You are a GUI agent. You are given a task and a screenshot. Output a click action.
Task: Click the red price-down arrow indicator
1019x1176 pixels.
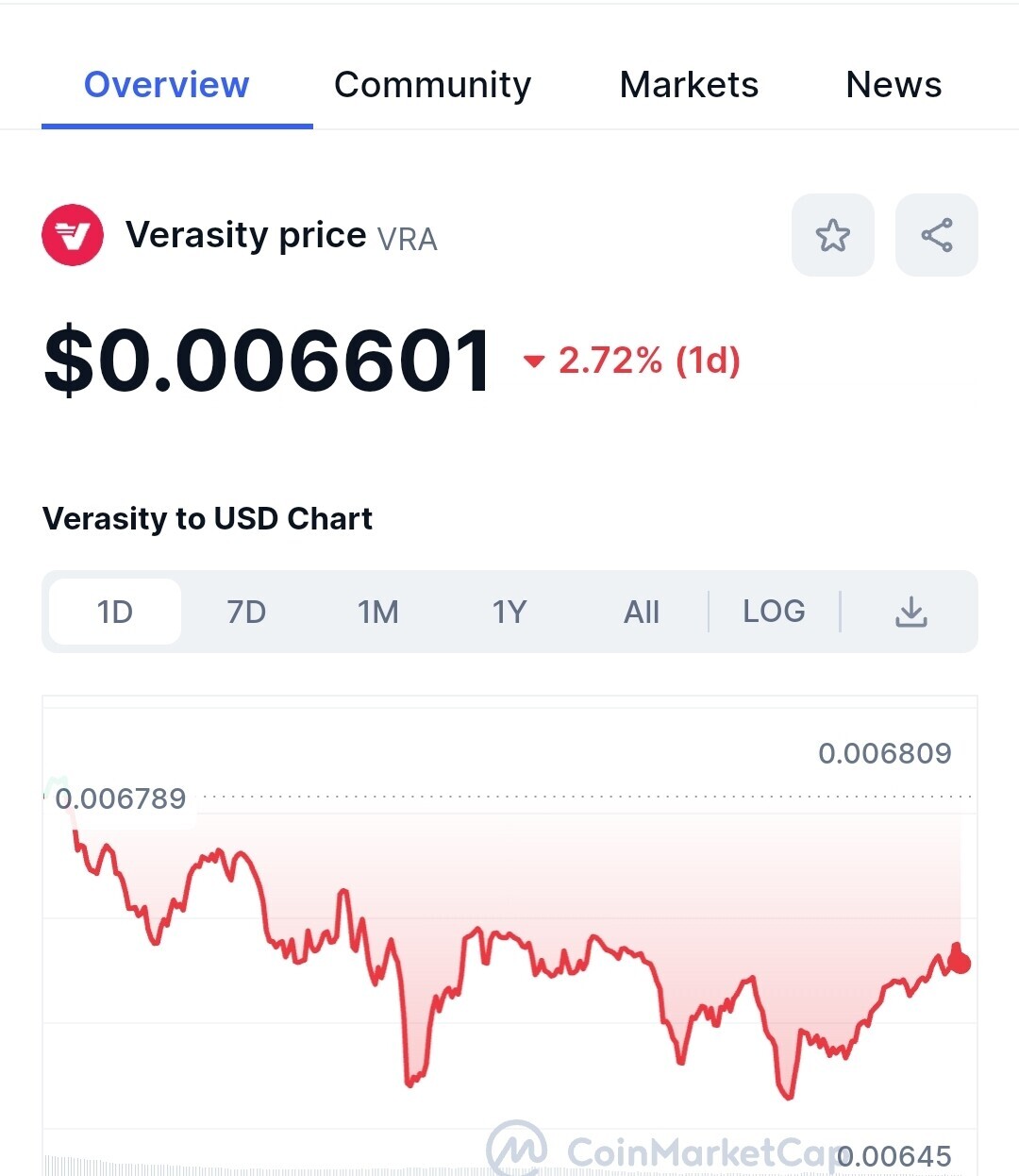[534, 361]
